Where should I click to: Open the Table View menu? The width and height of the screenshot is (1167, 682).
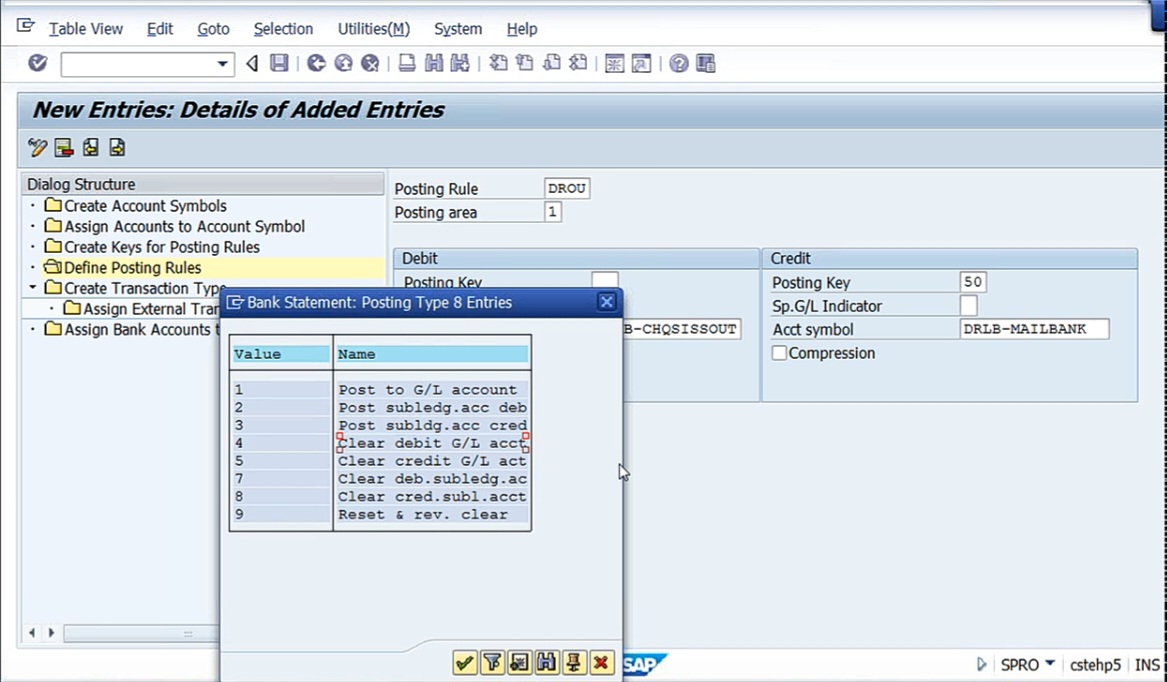click(x=86, y=29)
